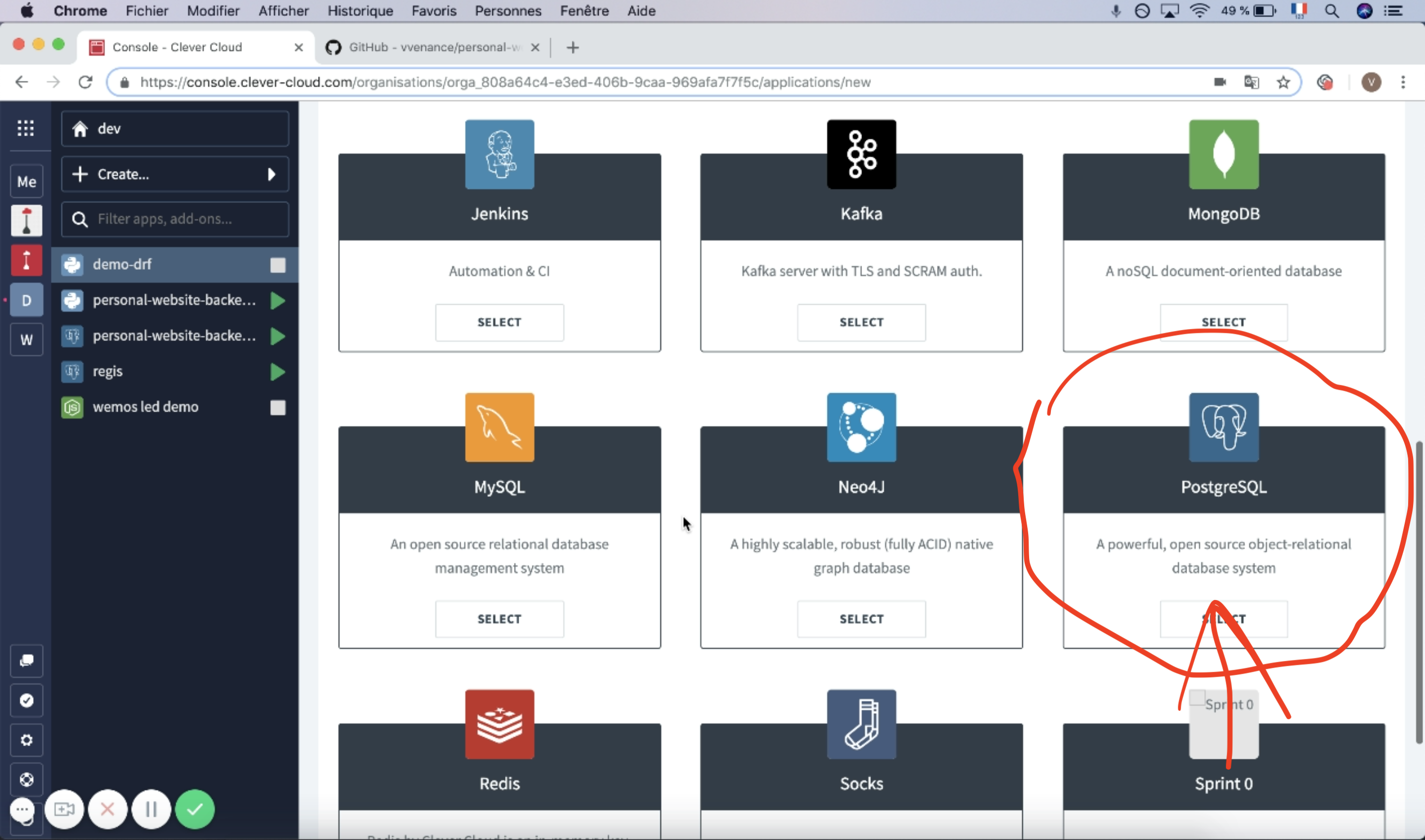Open the apps grid icon in sidebar
Viewport: 1425px width, 840px height.
(25, 128)
